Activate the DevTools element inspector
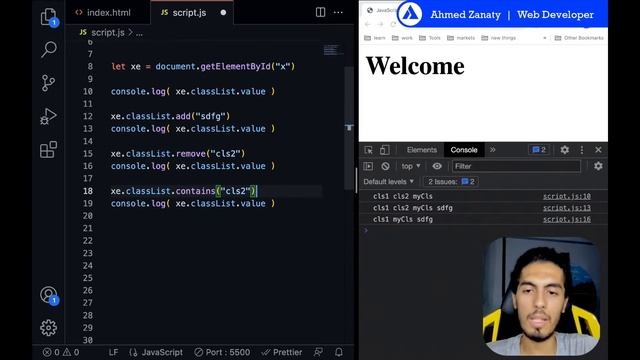This screenshot has width=640, height=360. (x=368, y=150)
